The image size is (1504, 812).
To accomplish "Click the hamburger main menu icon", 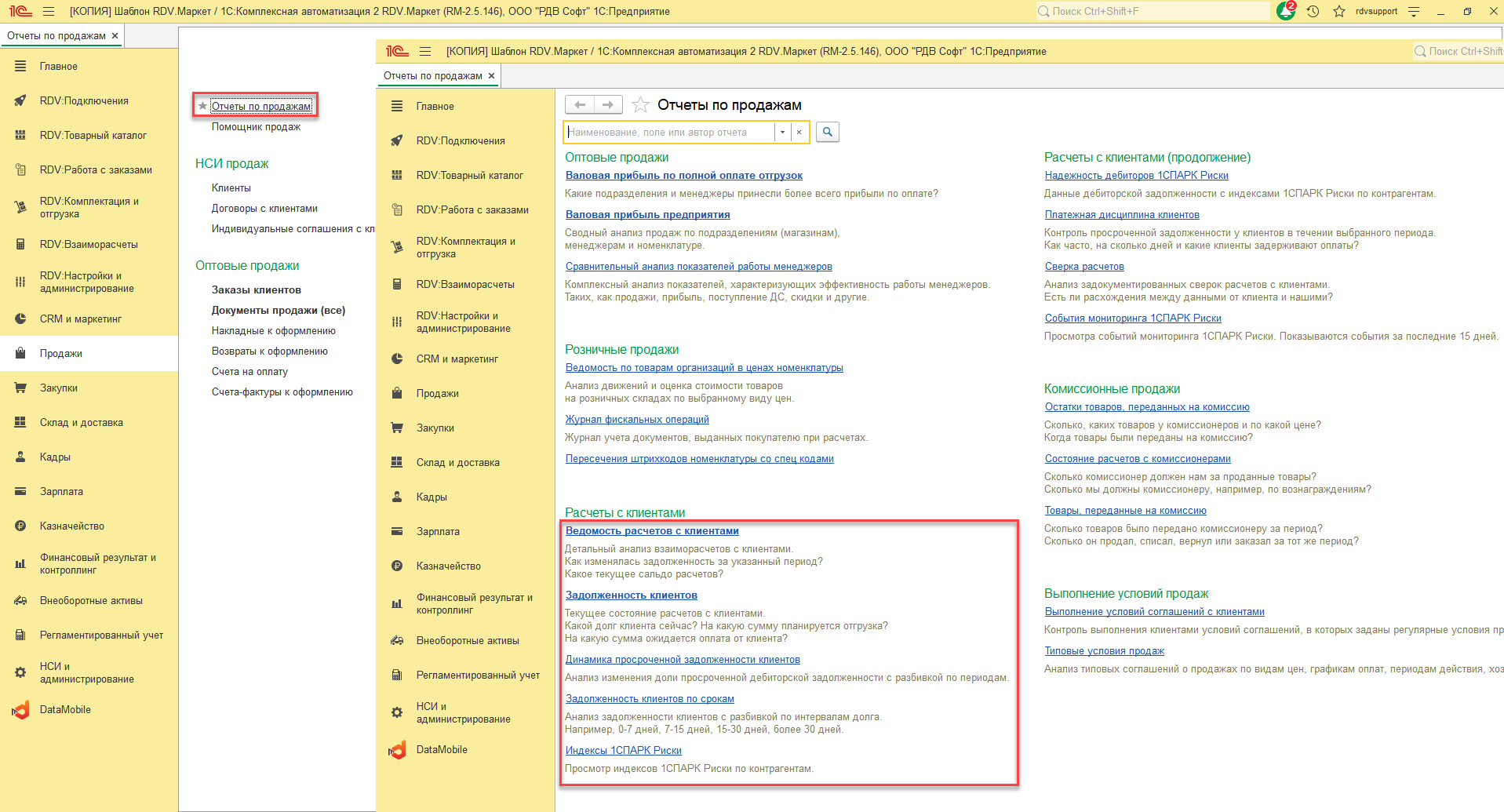I will tap(49, 11).
